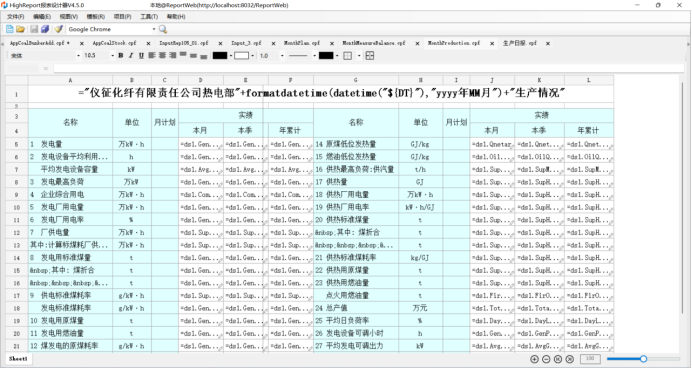The height and width of the screenshot is (368, 692).
Task: Switch to MonthMeasureBalance.cpf tab
Action: [x=374, y=43]
